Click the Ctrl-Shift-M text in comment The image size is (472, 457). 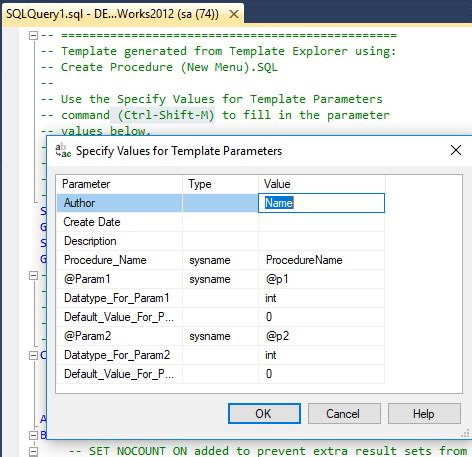[166, 115]
